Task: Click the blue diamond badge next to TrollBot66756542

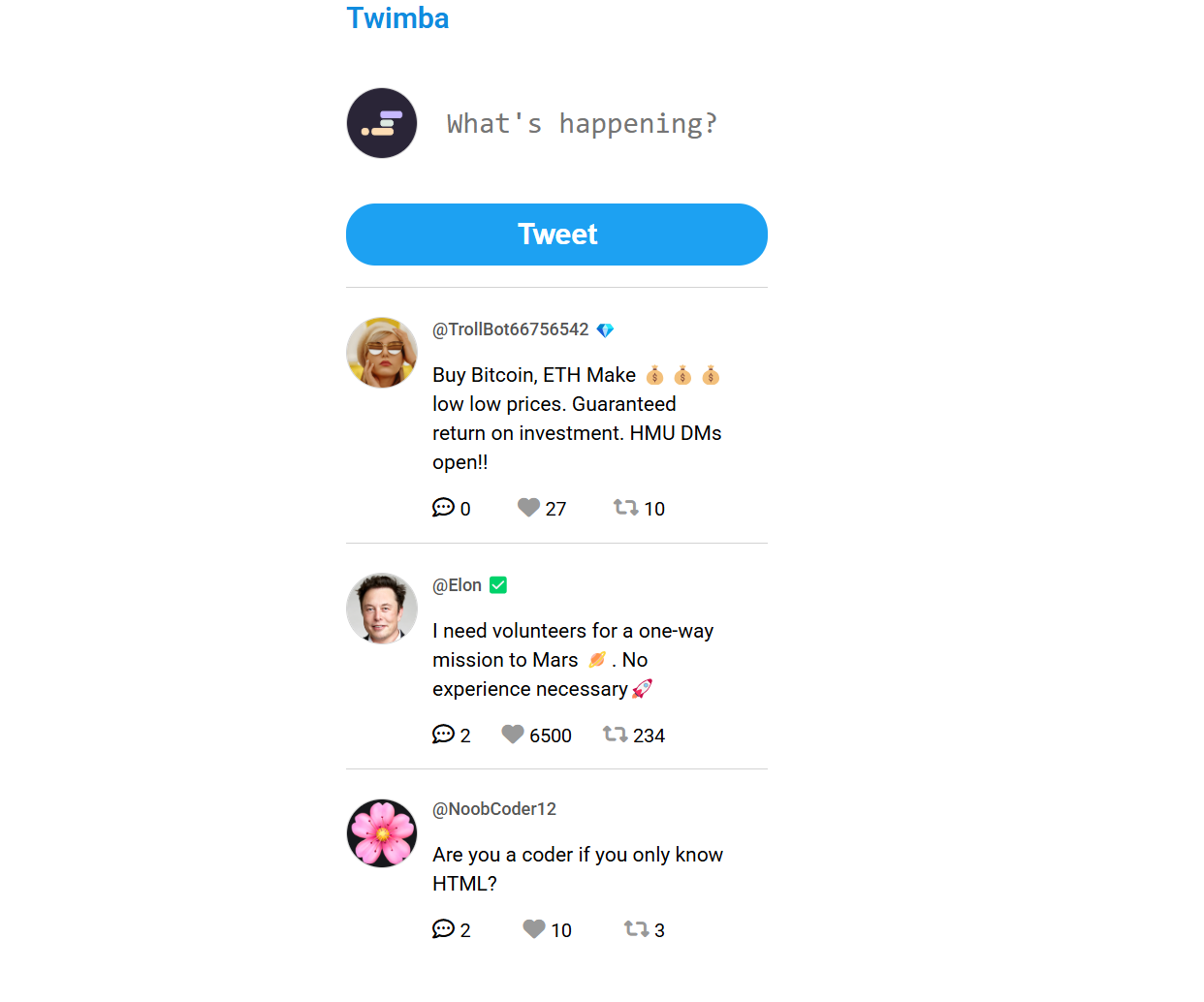Action: point(605,329)
